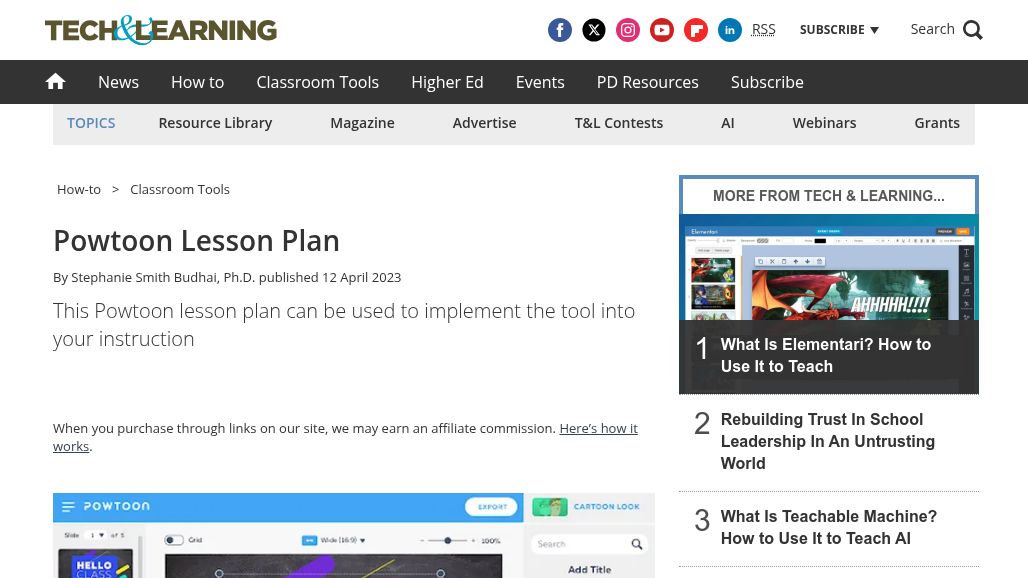Image resolution: width=1028 pixels, height=578 pixels.
Task: Open the YouTube channel icon
Action: [662, 30]
